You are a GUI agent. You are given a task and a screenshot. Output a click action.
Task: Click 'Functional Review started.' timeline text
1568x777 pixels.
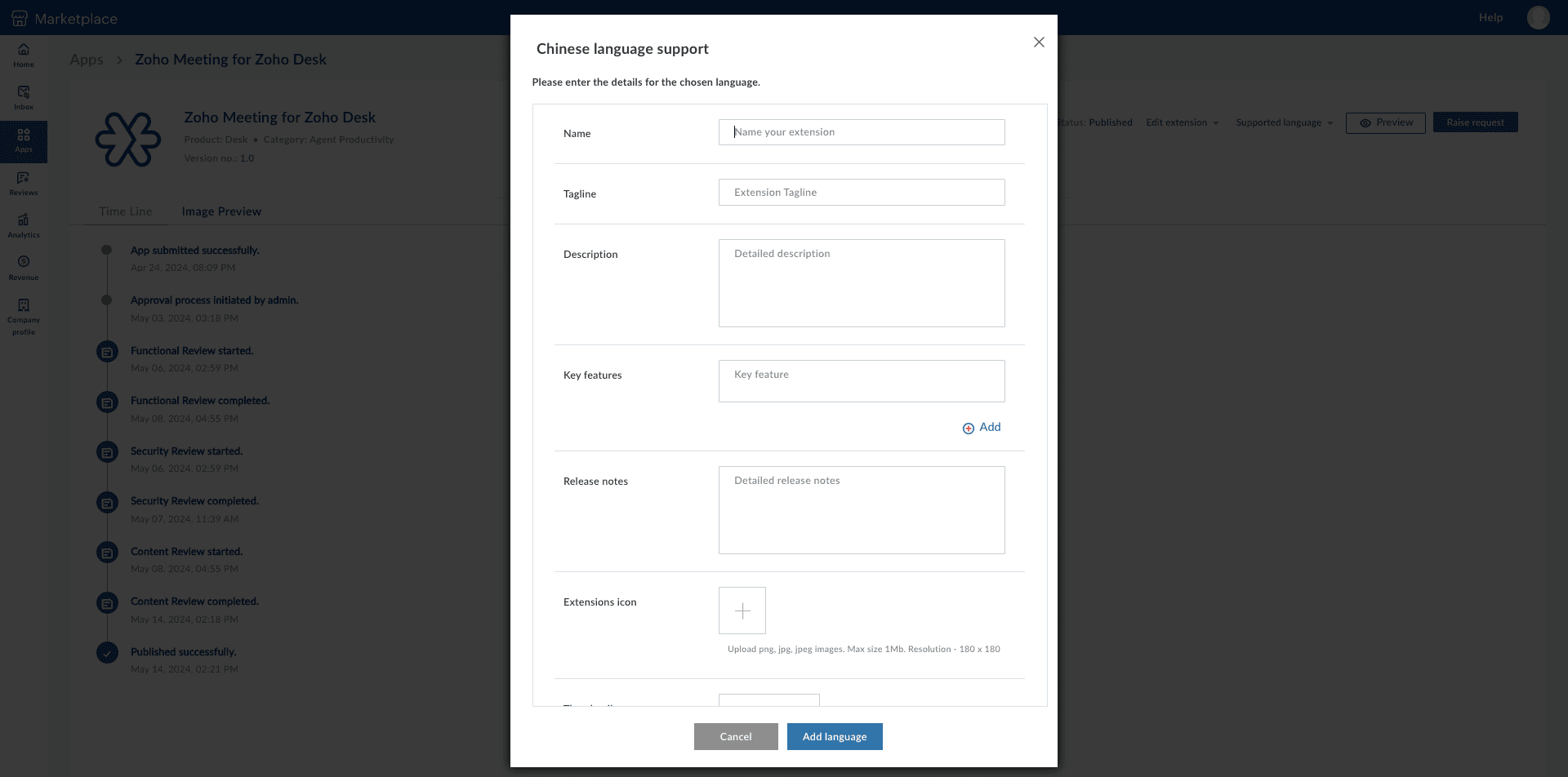pyautogui.click(x=192, y=351)
